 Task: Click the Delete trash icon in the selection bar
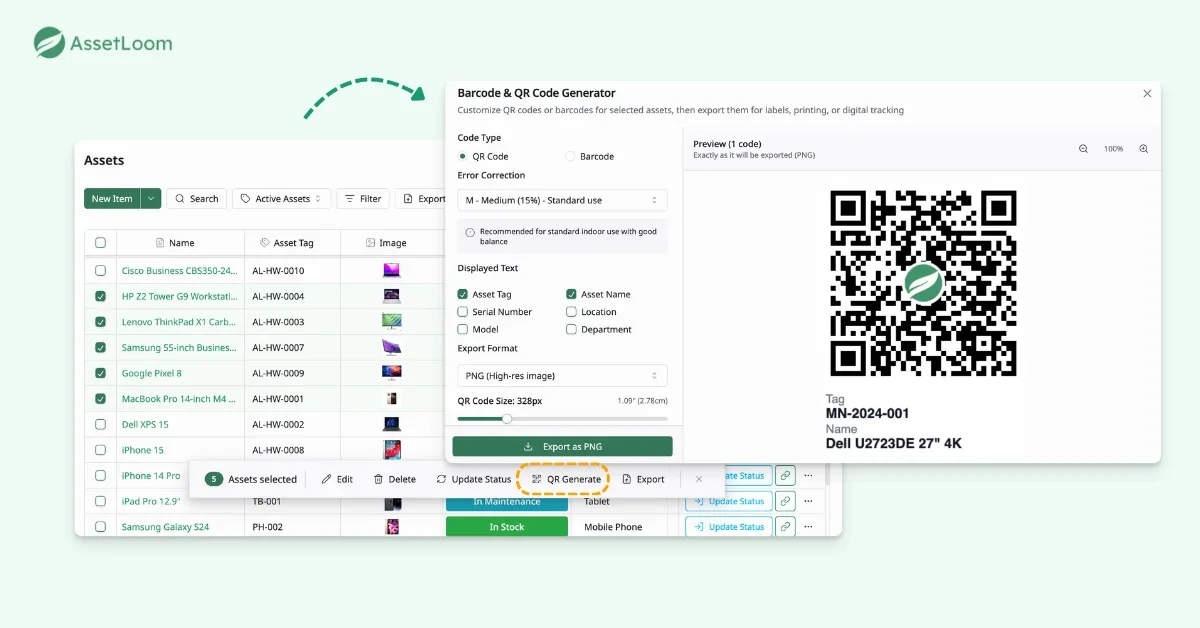[x=378, y=479]
